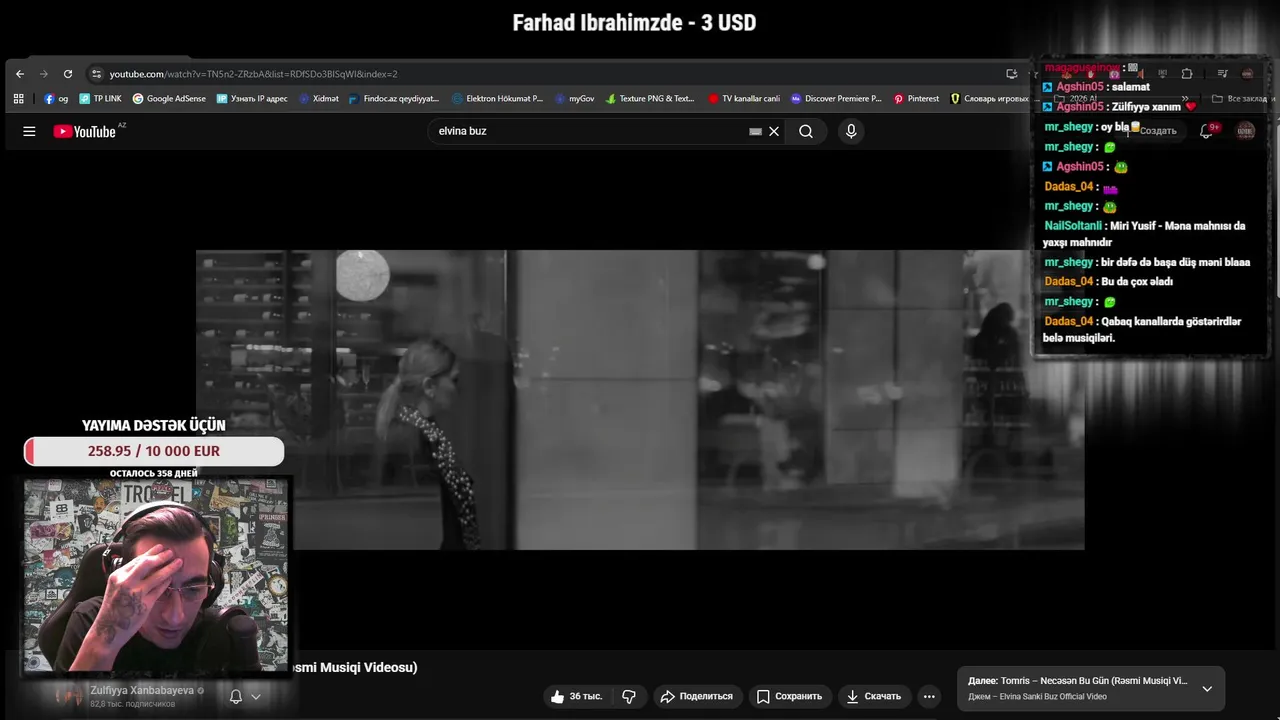
Task: Click install app icon in address bar
Action: (x=1012, y=74)
